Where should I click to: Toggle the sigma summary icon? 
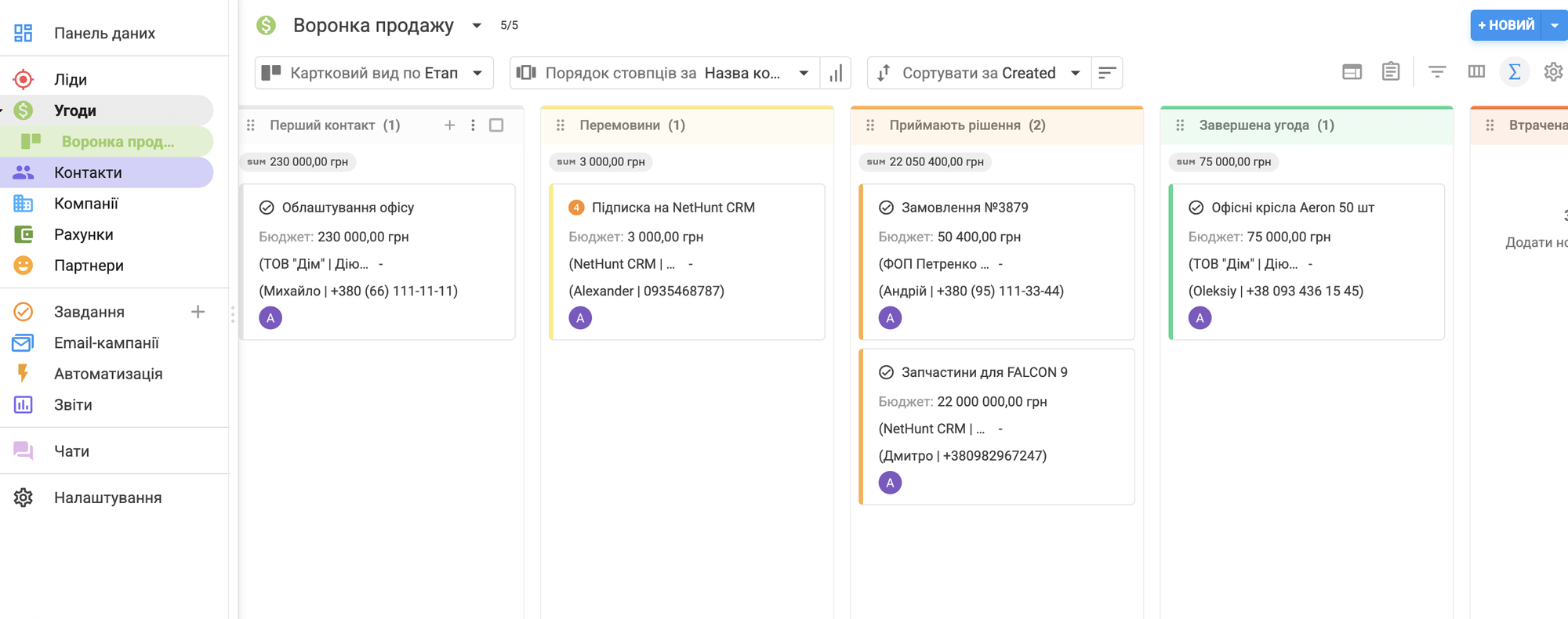tap(1515, 72)
